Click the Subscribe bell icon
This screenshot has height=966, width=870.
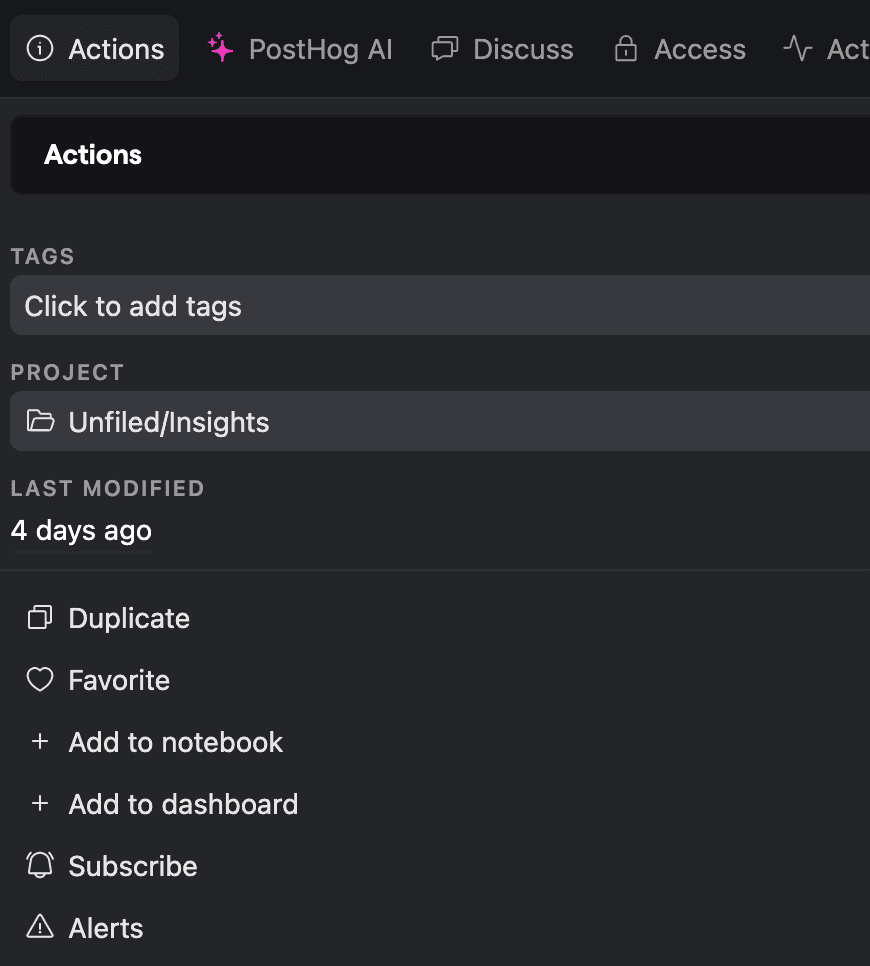click(x=39, y=865)
